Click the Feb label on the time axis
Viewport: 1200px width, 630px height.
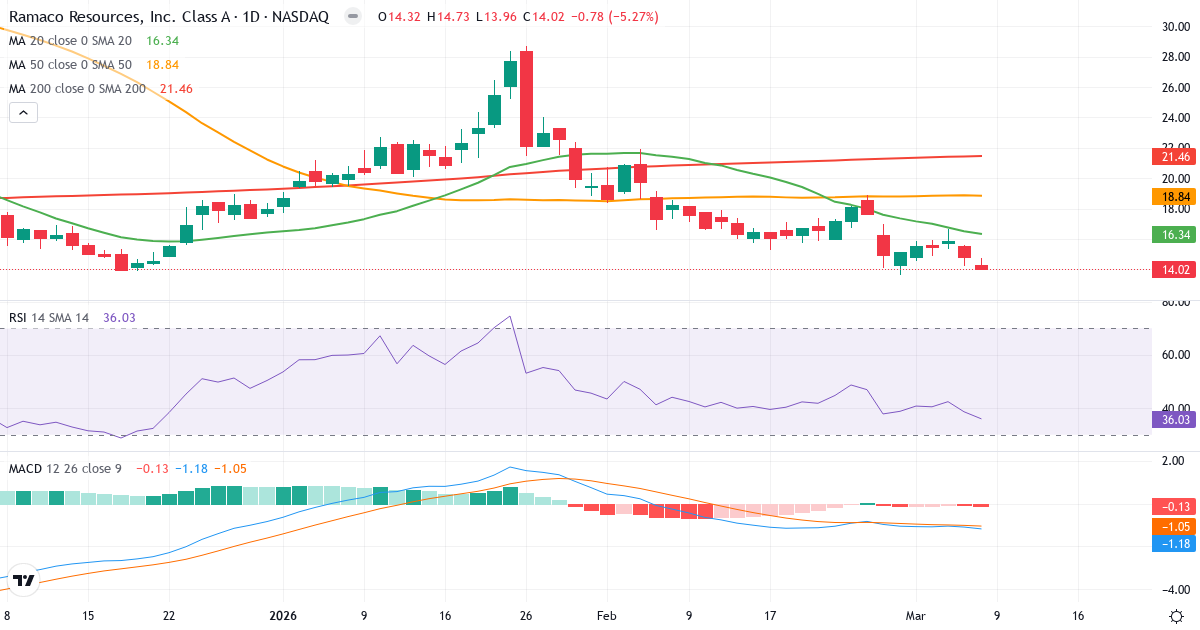605,616
